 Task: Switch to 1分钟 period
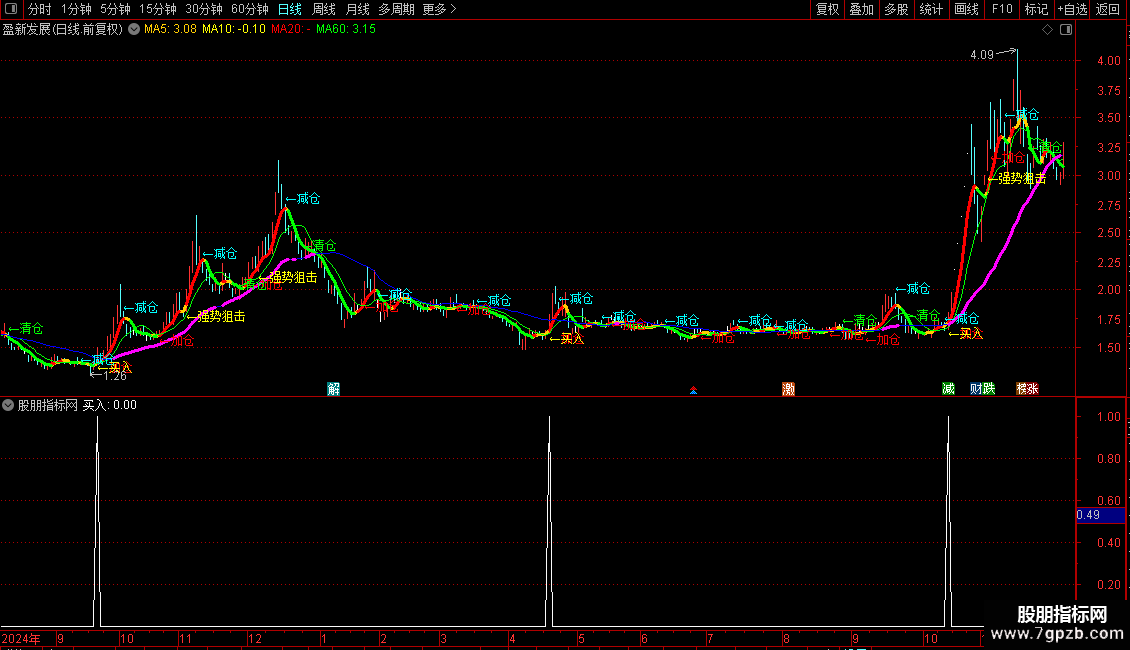click(76, 9)
